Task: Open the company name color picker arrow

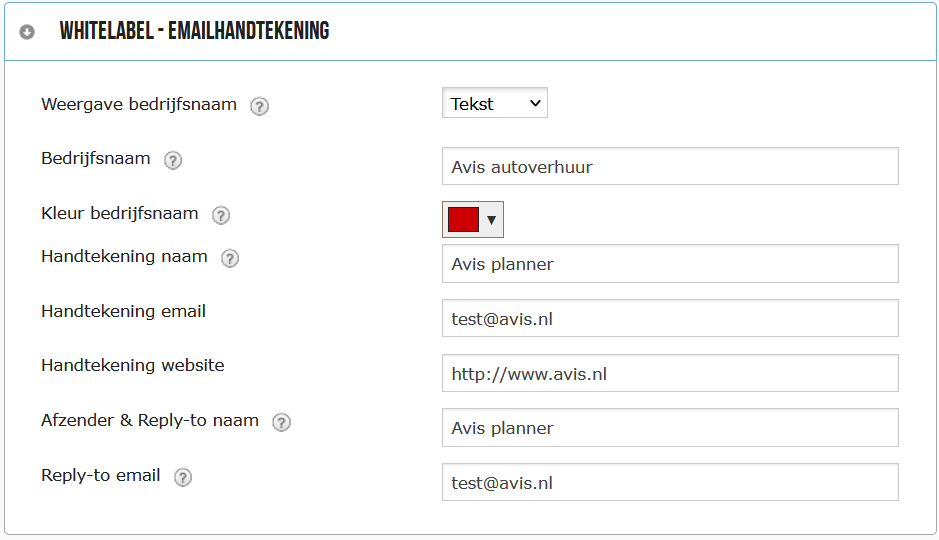Action: pos(492,220)
